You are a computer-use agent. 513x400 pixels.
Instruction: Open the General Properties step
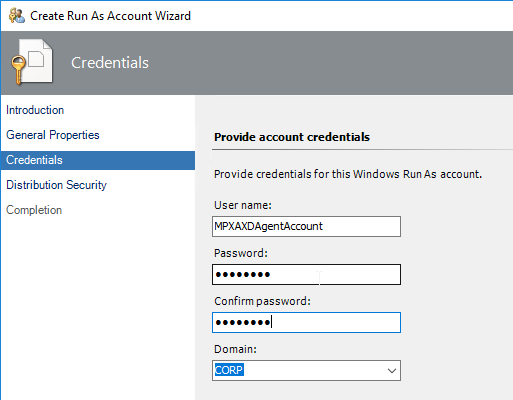pos(53,135)
